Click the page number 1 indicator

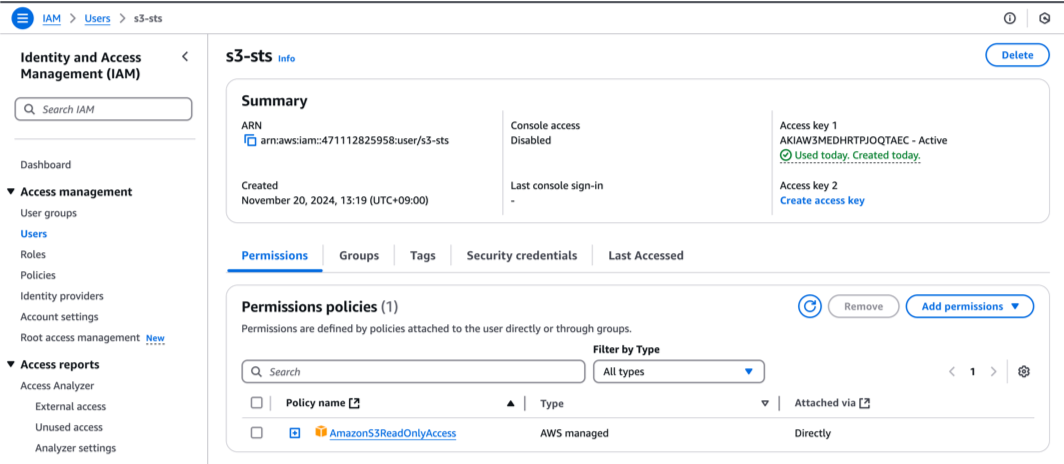(x=972, y=372)
